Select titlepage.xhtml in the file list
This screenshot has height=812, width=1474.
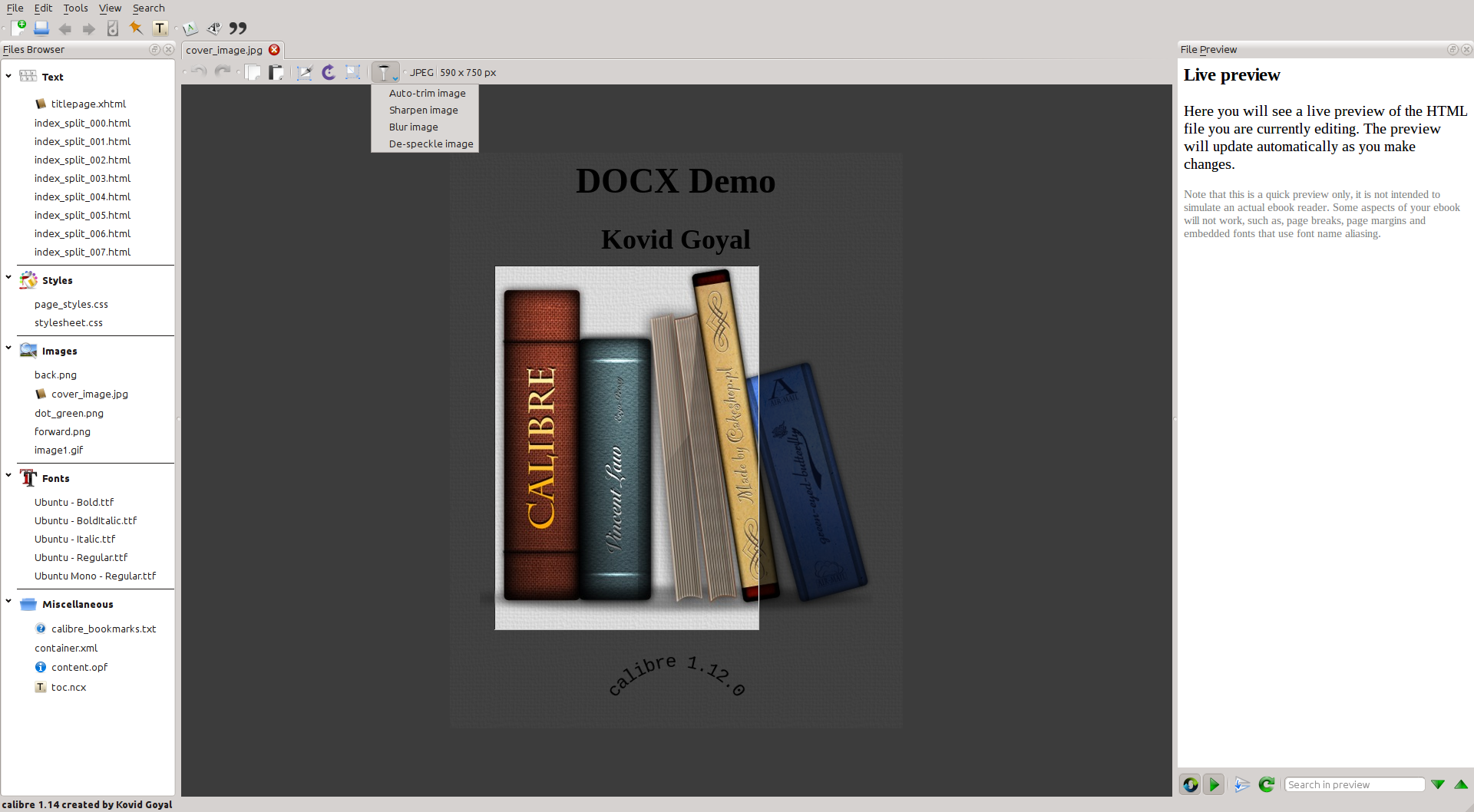[x=88, y=104]
